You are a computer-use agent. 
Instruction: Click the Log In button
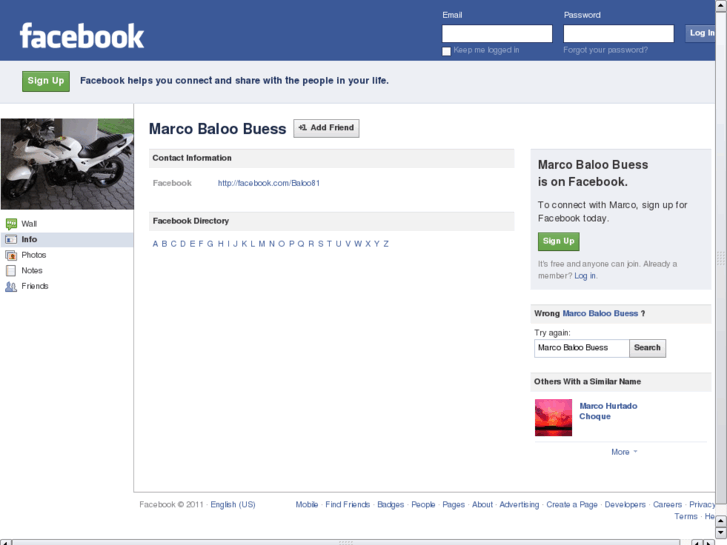coord(701,33)
